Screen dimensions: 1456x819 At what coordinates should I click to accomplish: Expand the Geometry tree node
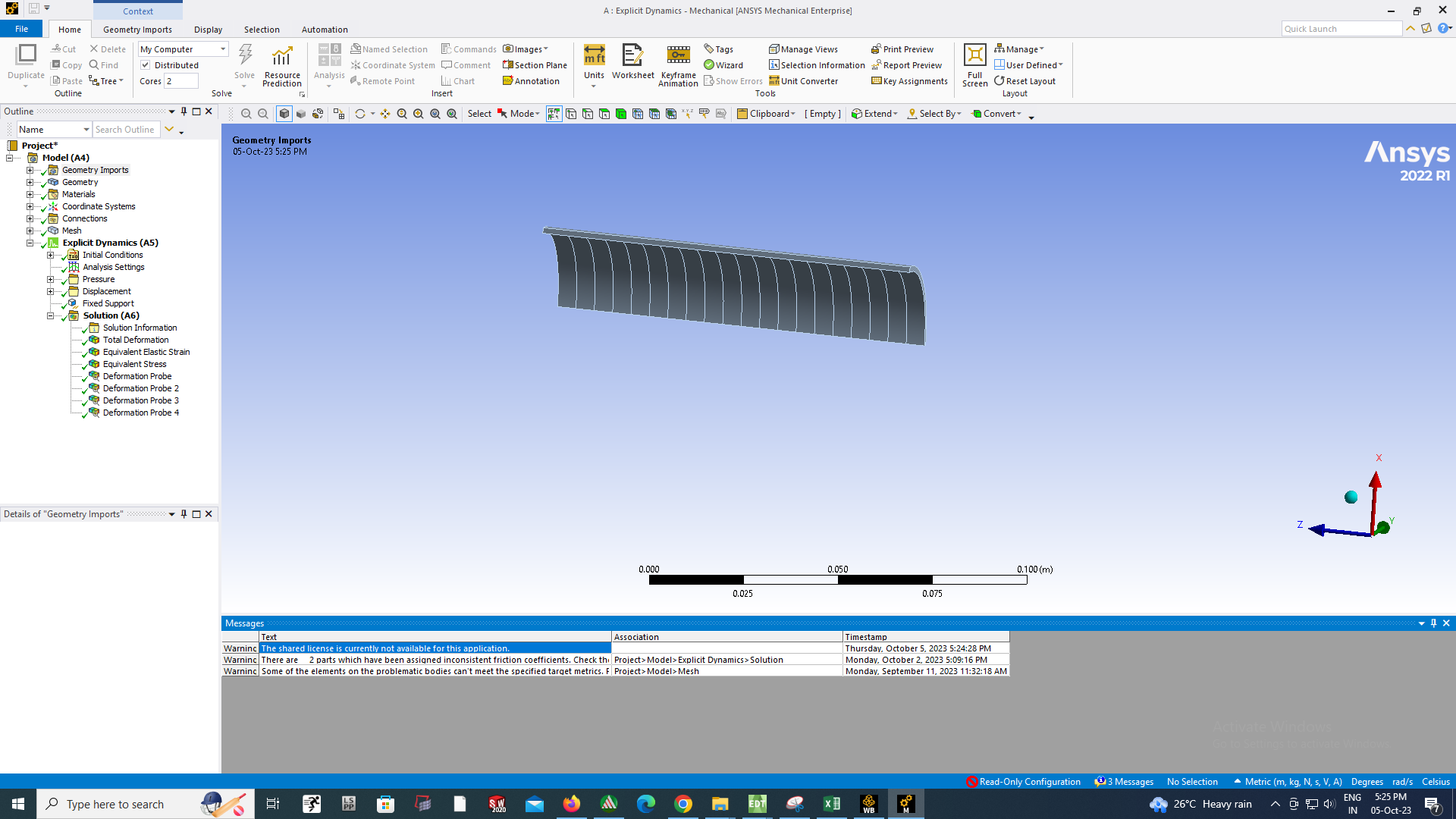tap(30, 182)
